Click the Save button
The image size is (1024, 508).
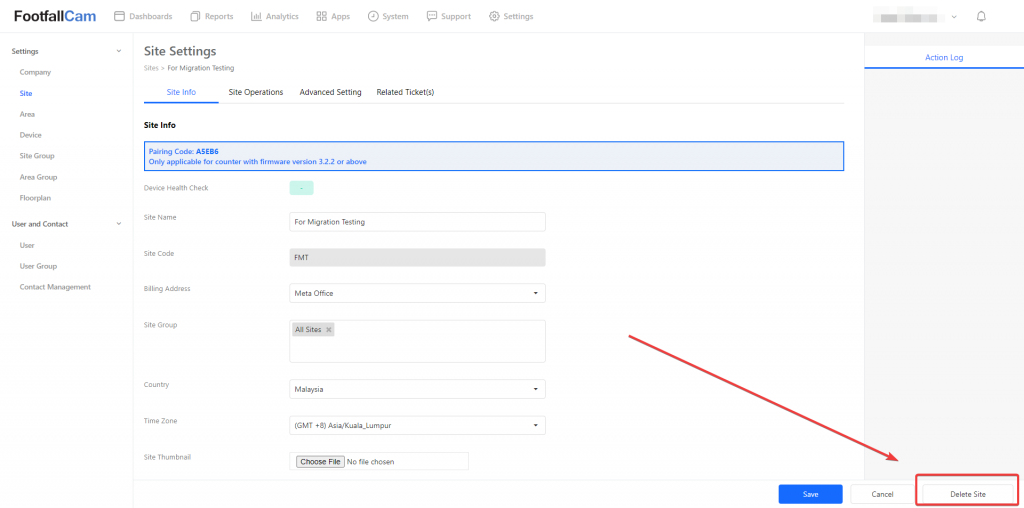click(810, 494)
